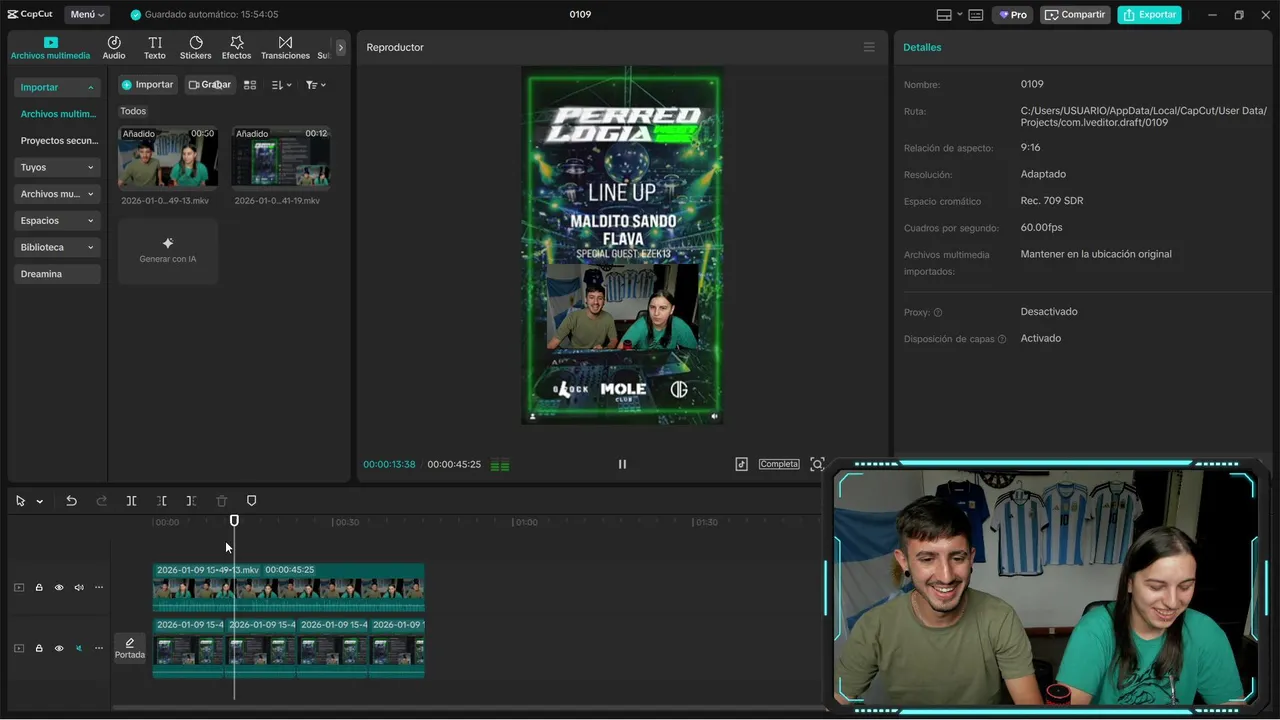The height and width of the screenshot is (720, 1280).
Task: Click the Generar con IA tile
Action: click(x=168, y=251)
